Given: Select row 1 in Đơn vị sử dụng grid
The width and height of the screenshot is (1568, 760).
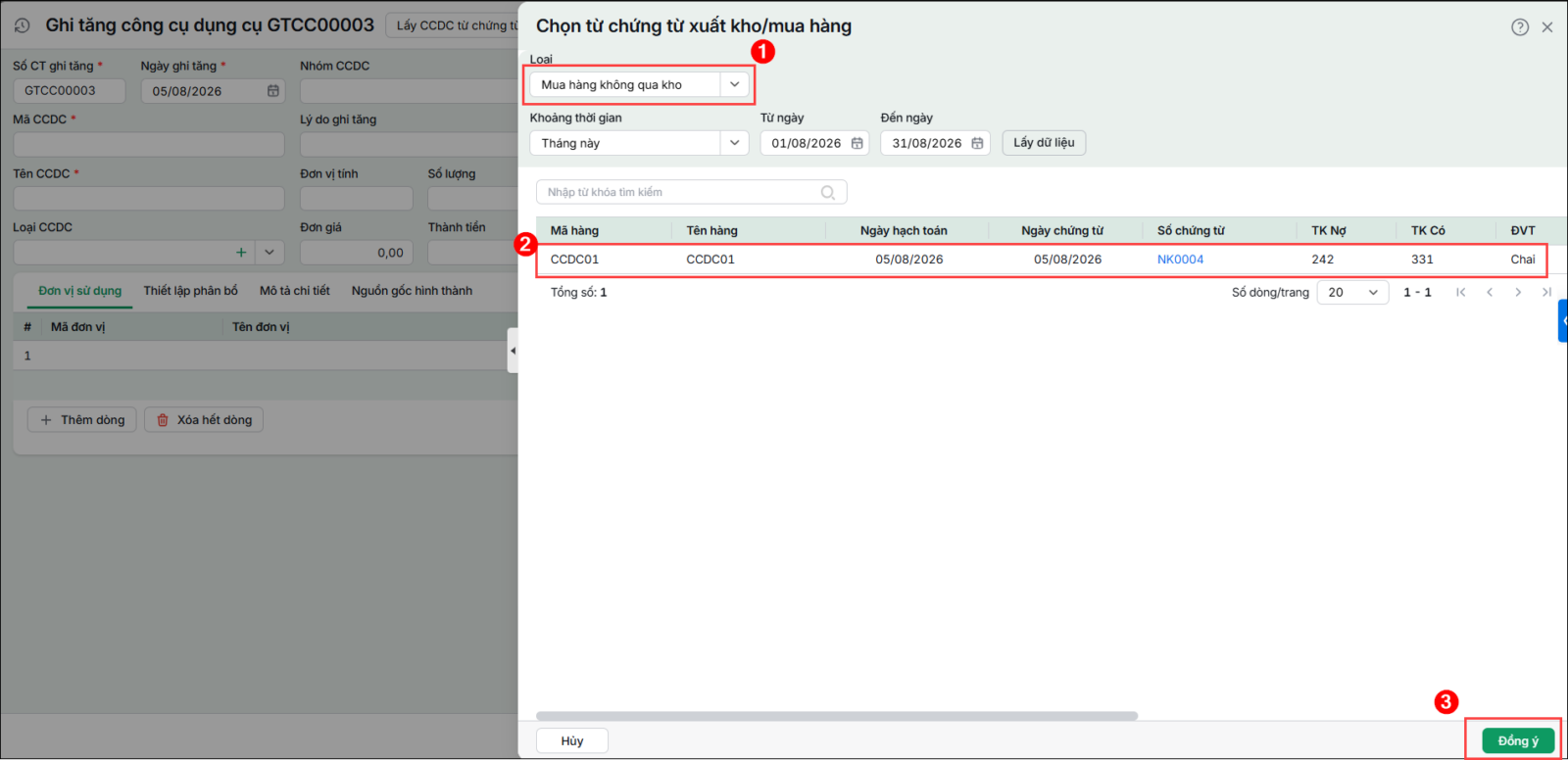Looking at the screenshot, I should 265,356.
